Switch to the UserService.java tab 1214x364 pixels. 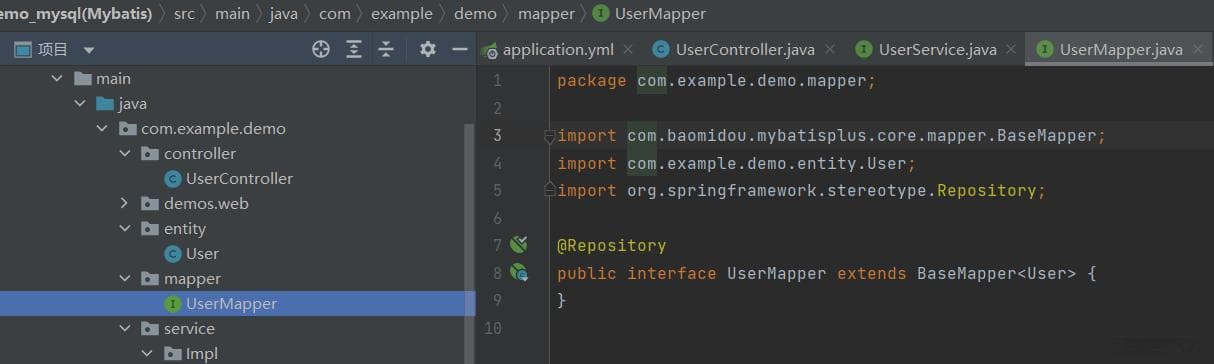(937, 49)
